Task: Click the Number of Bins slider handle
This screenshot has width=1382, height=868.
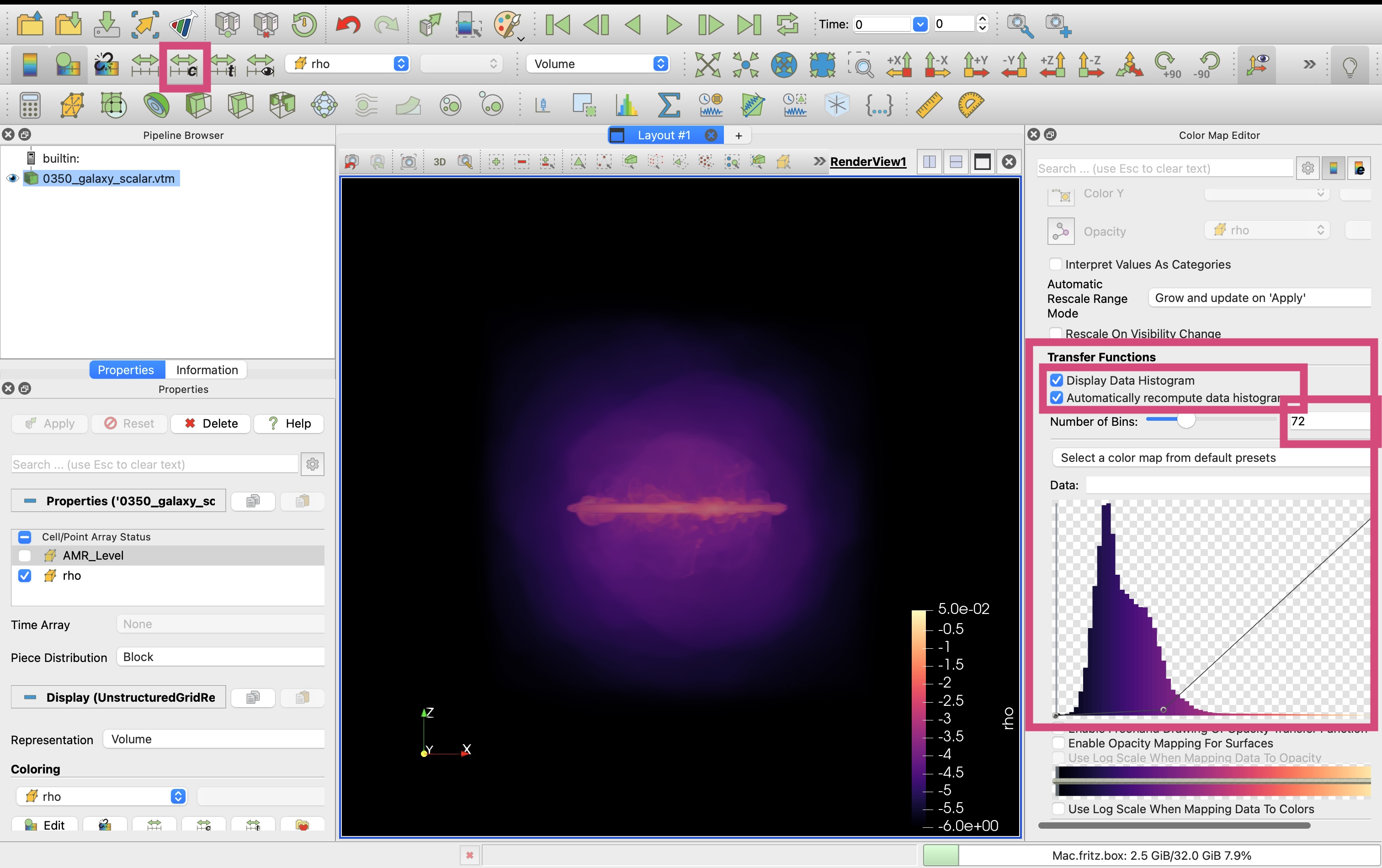Action: pos(1186,420)
